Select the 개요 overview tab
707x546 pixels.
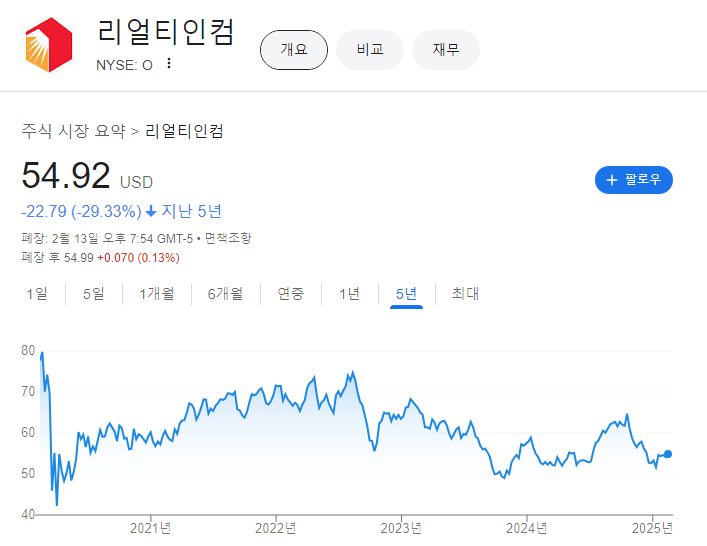point(294,50)
